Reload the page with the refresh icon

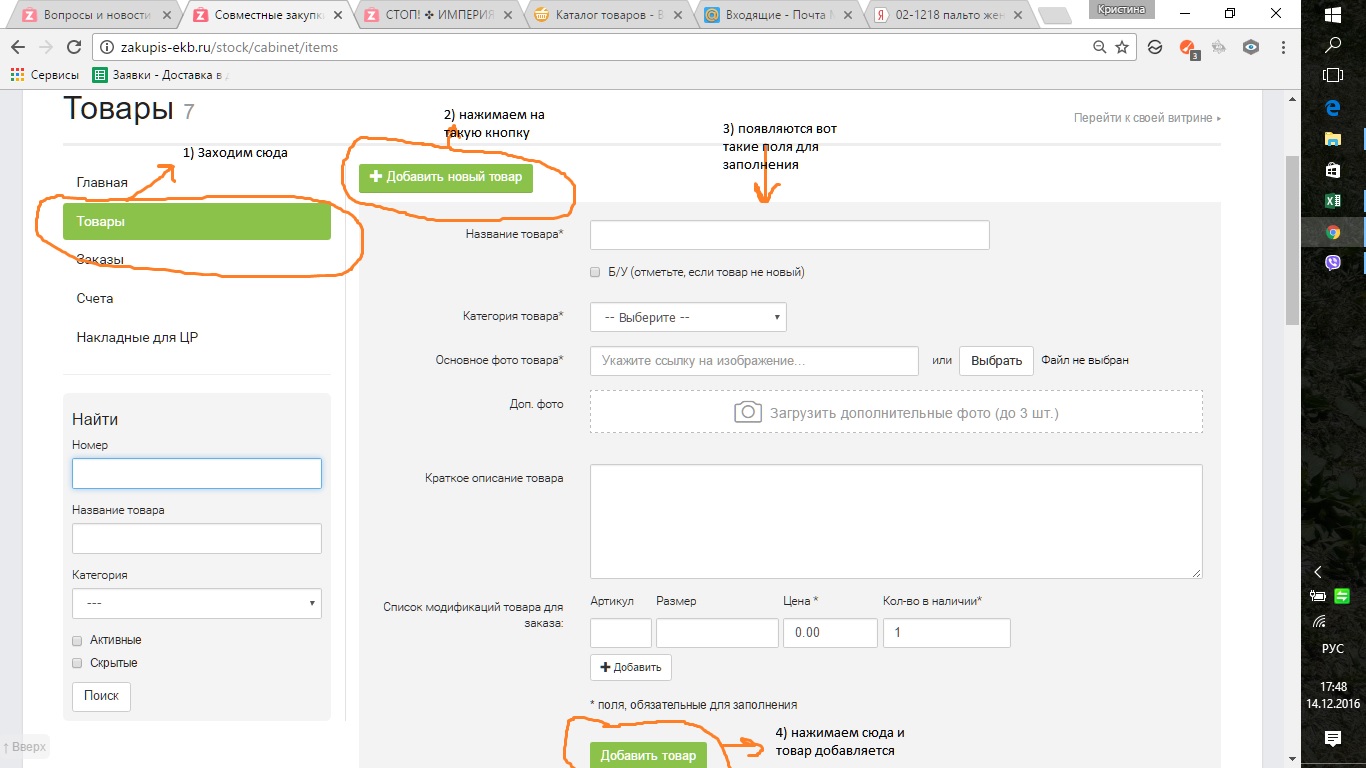point(73,47)
